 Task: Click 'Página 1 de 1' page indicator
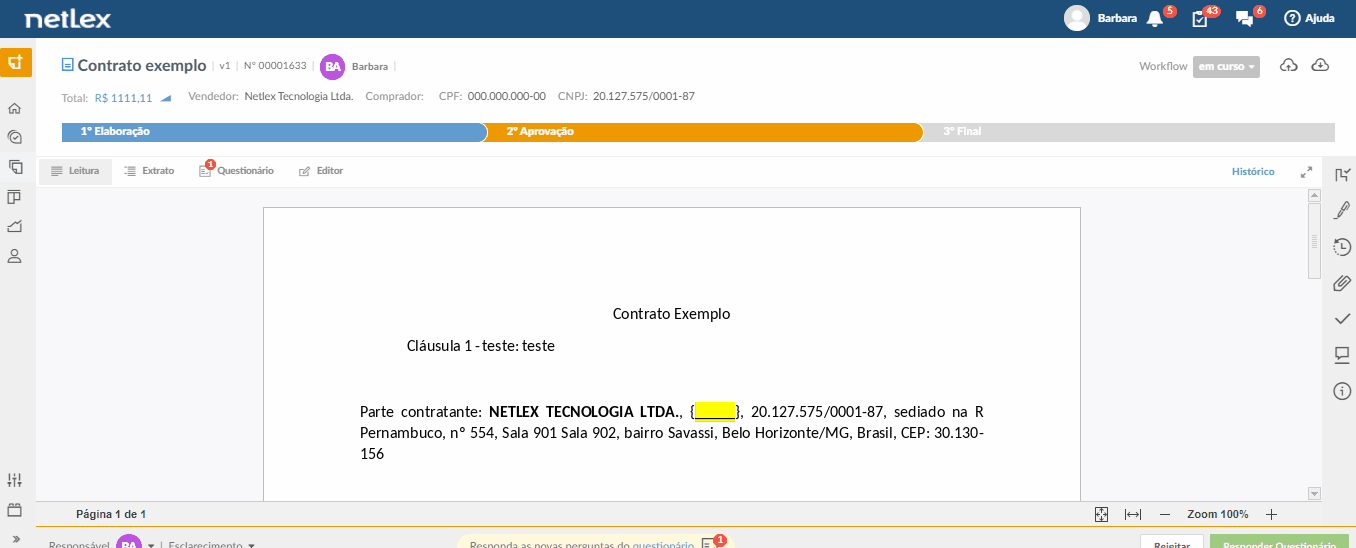(111, 514)
